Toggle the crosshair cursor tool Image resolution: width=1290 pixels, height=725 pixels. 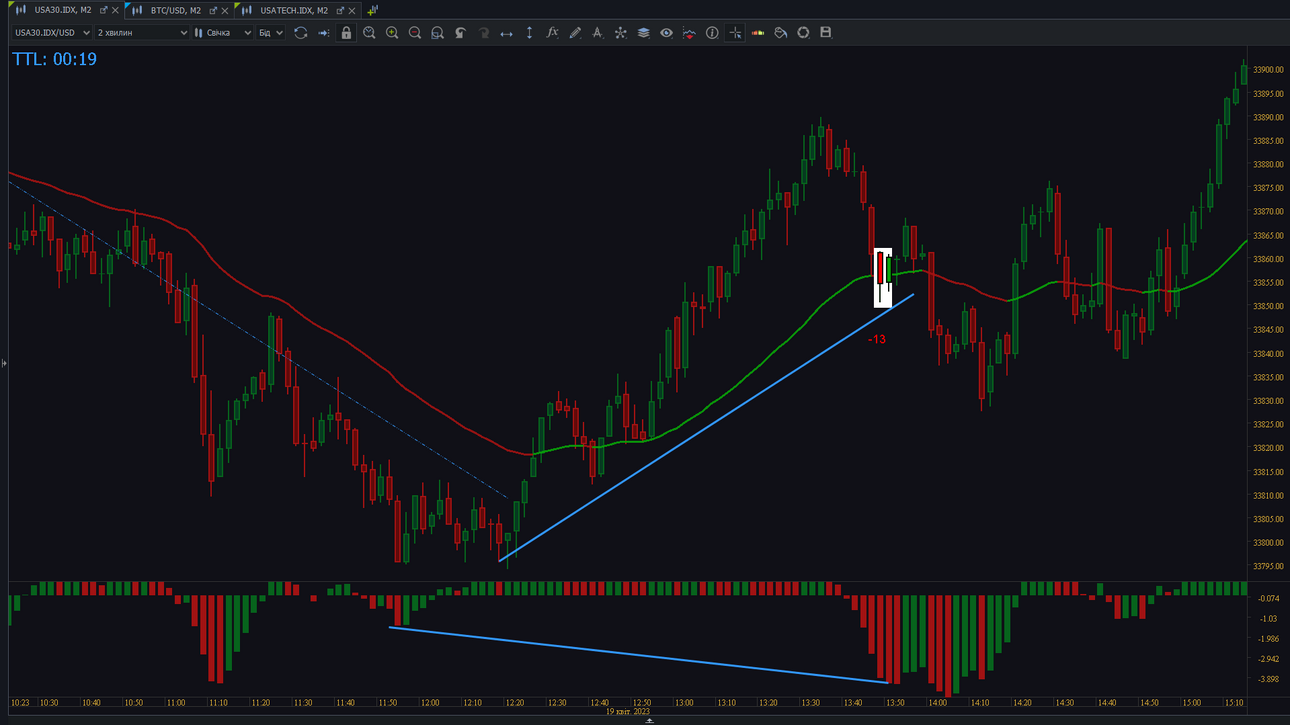(735, 33)
